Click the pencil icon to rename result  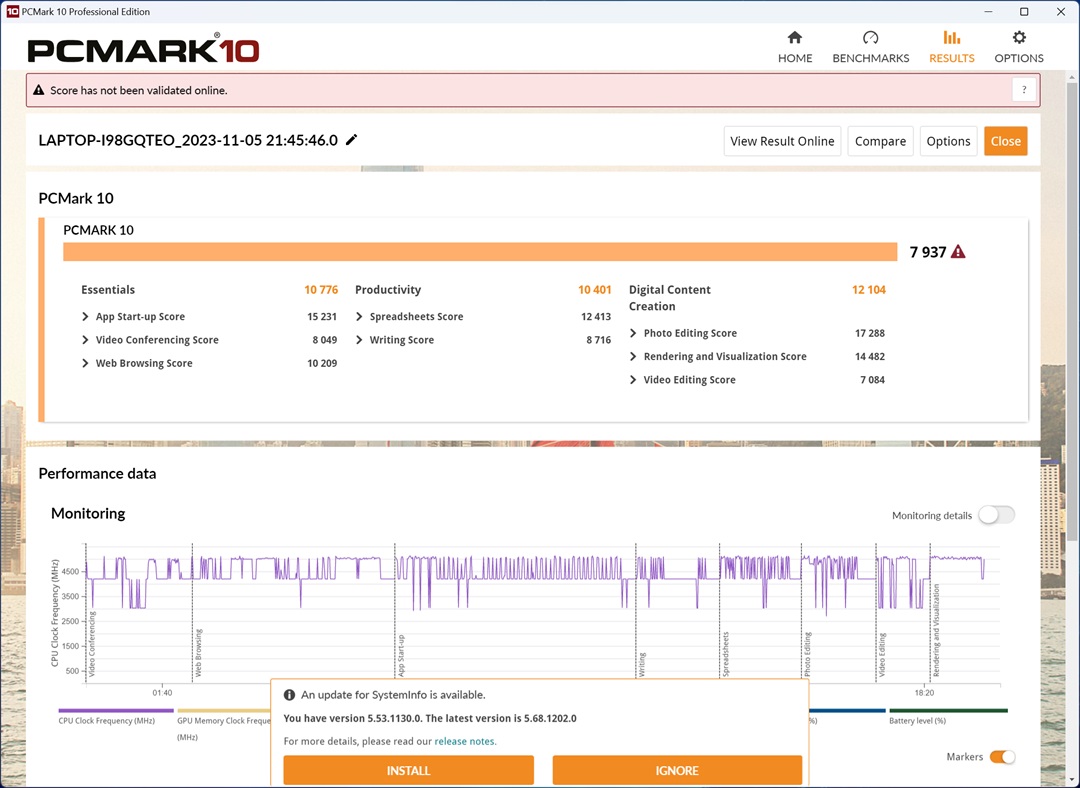coord(351,140)
